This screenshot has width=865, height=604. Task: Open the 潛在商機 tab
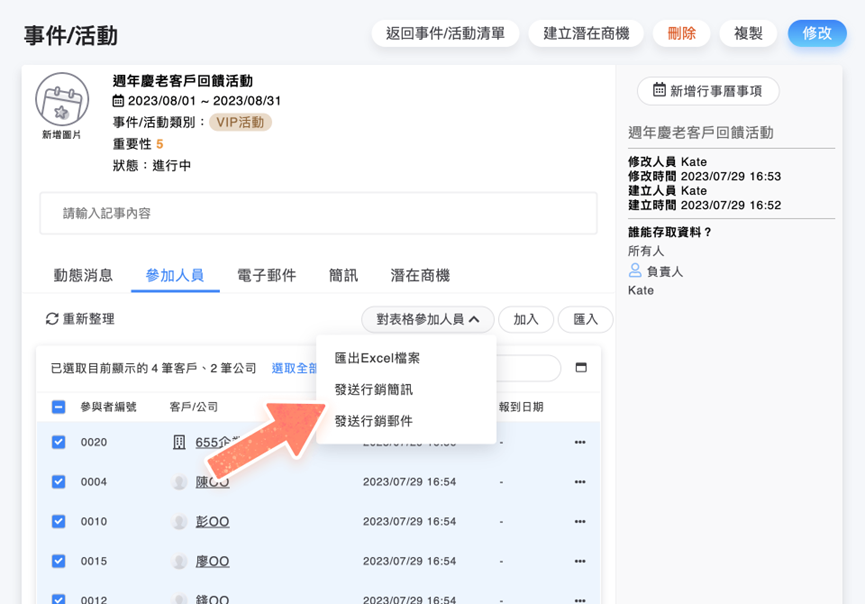click(420, 275)
